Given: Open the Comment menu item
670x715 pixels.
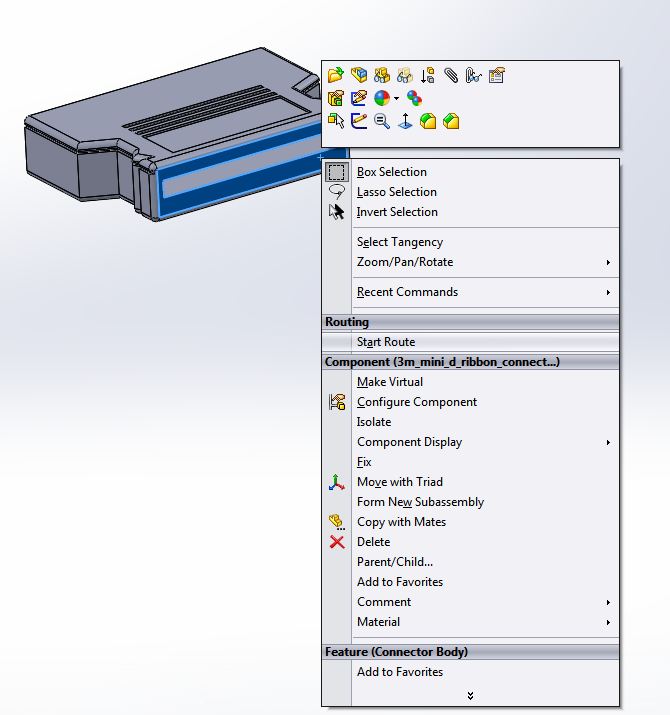Looking at the screenshot, I should 470,602.
